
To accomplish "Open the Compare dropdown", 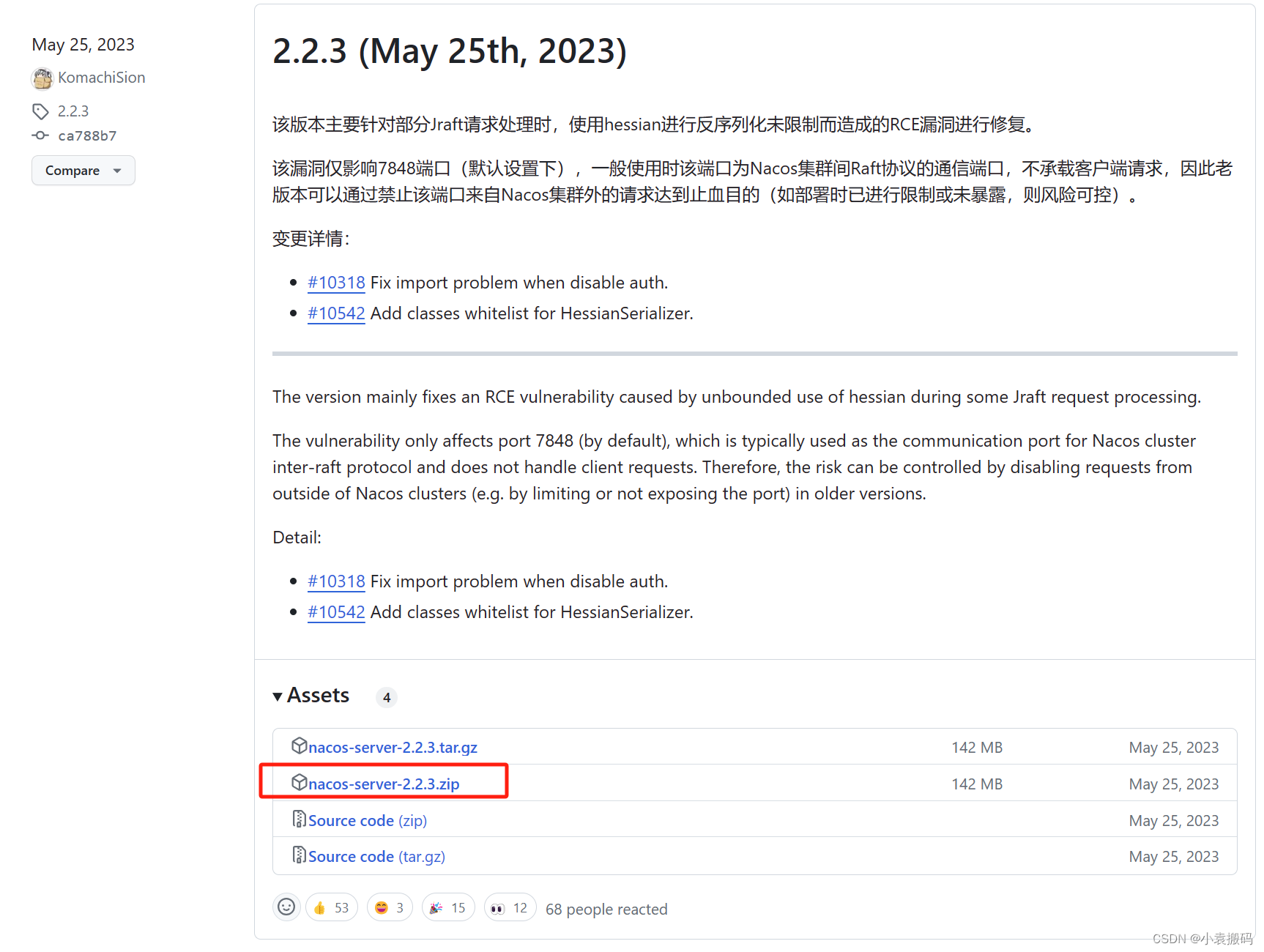I will [x=83, y=170].
